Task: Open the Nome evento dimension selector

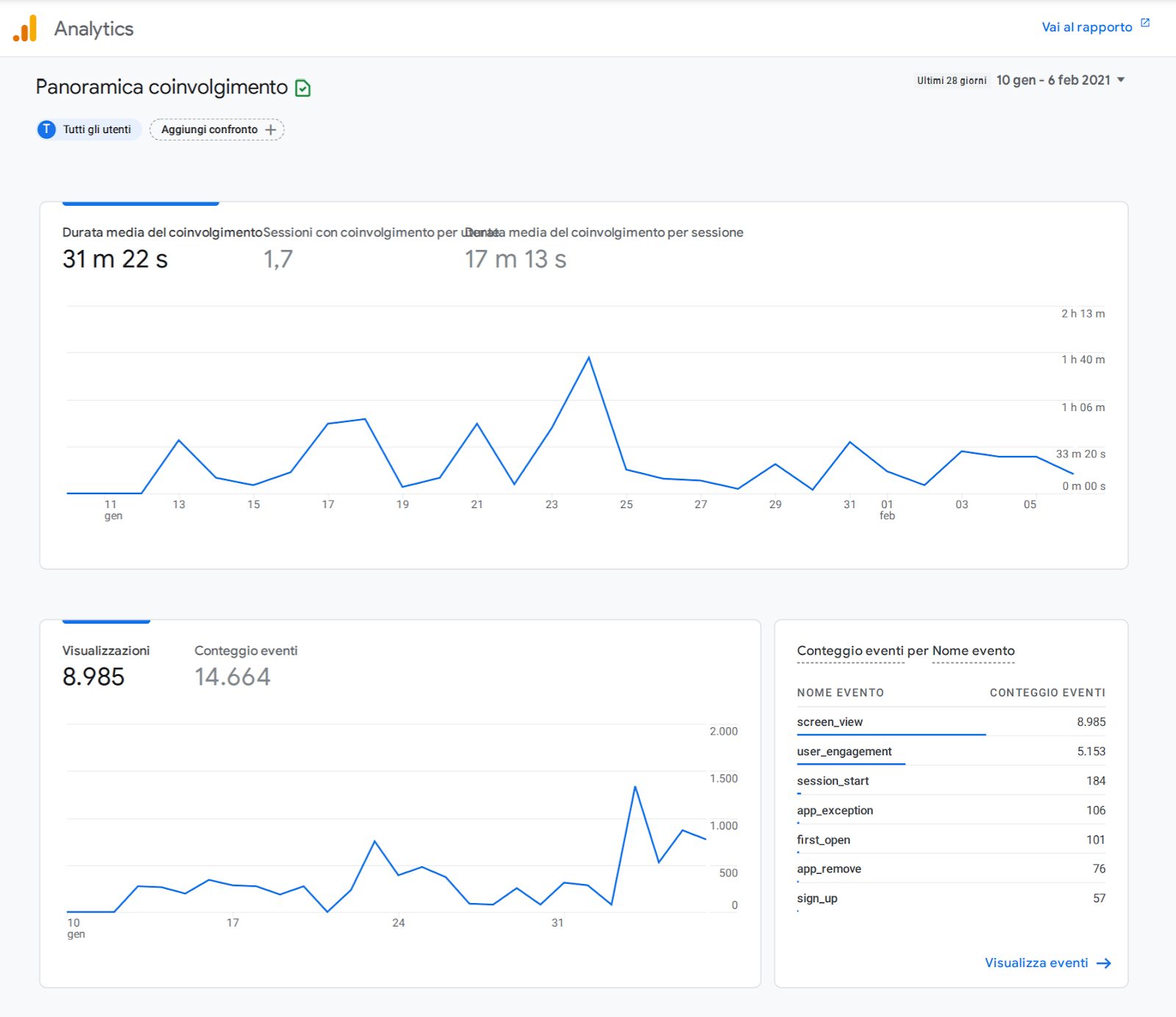Action: tap(972, 651)
